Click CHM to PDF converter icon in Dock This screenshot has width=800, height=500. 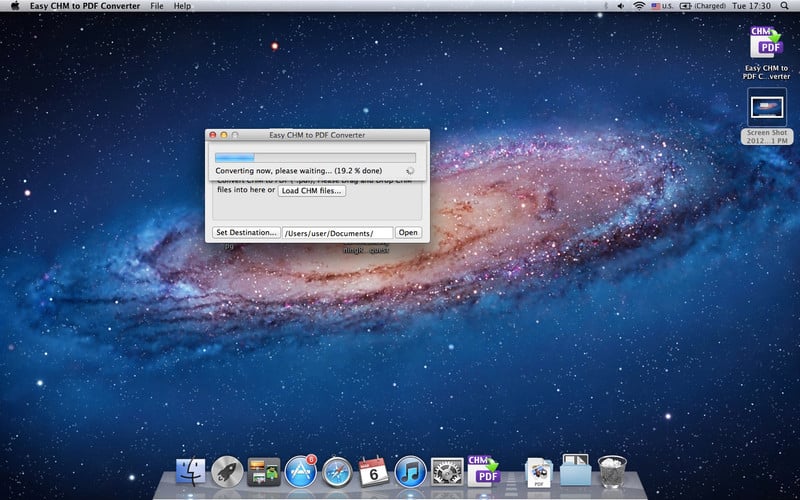484,470
